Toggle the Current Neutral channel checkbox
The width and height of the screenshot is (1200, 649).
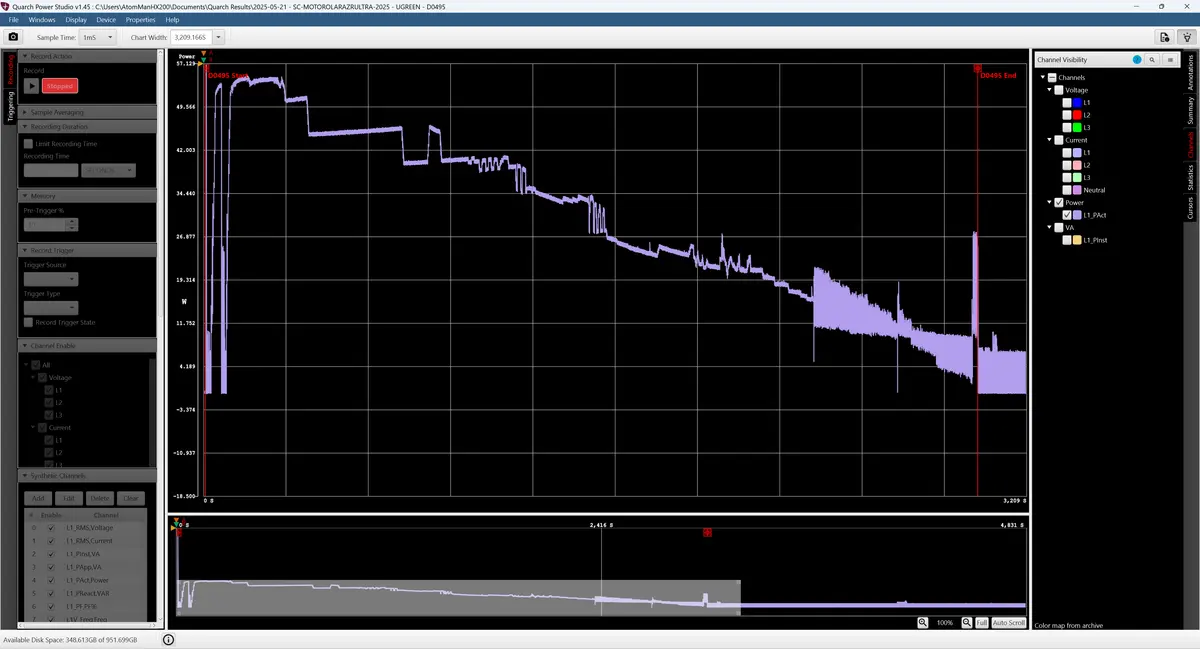[1066, 190]
